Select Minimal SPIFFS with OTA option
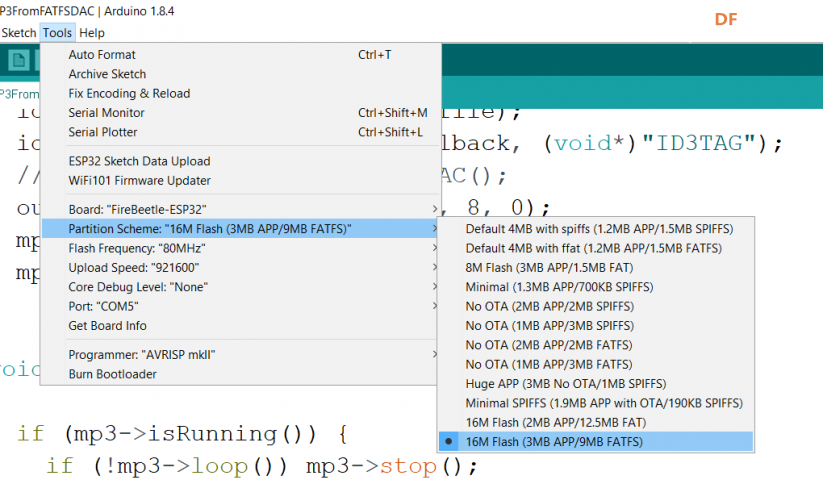 point(596,404)
